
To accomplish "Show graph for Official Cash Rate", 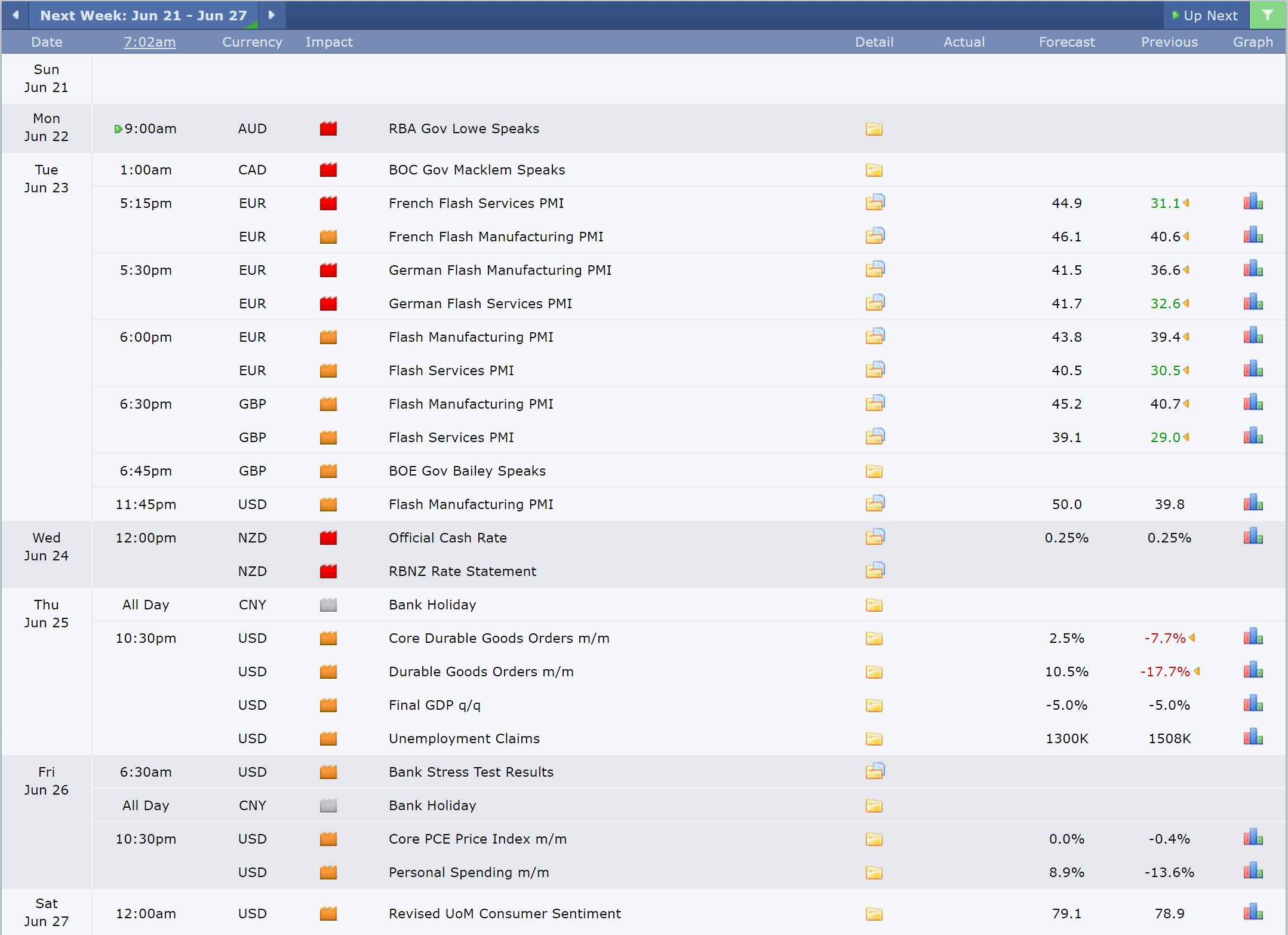I will [x=1253, y=536].
